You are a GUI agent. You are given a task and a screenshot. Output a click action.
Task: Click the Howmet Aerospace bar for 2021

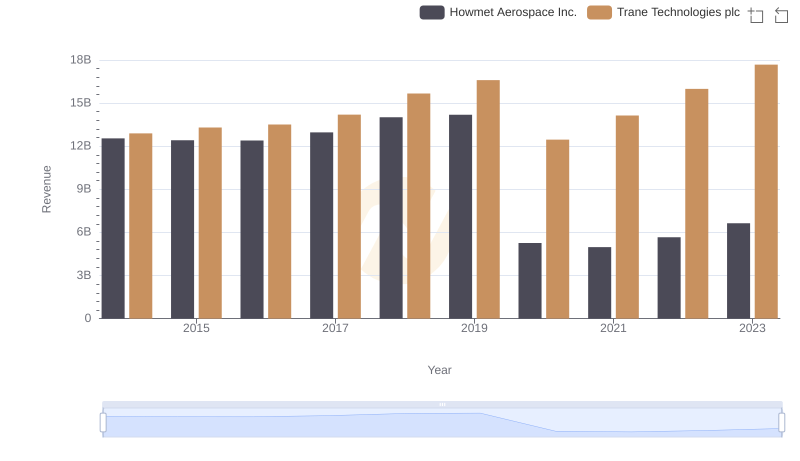tap(599, 283)
